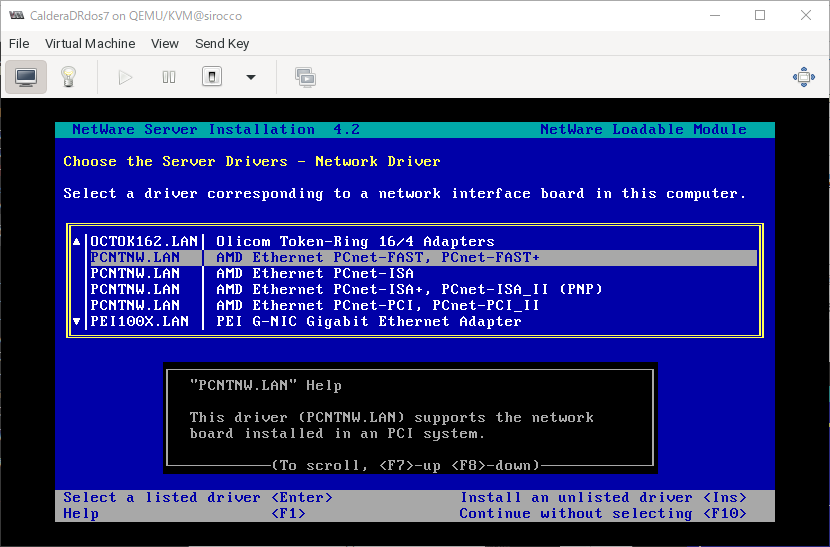This screenshot has height=547, width=830.
Task: Click the driver list scroll-up arrow
Action: (77, 241)
